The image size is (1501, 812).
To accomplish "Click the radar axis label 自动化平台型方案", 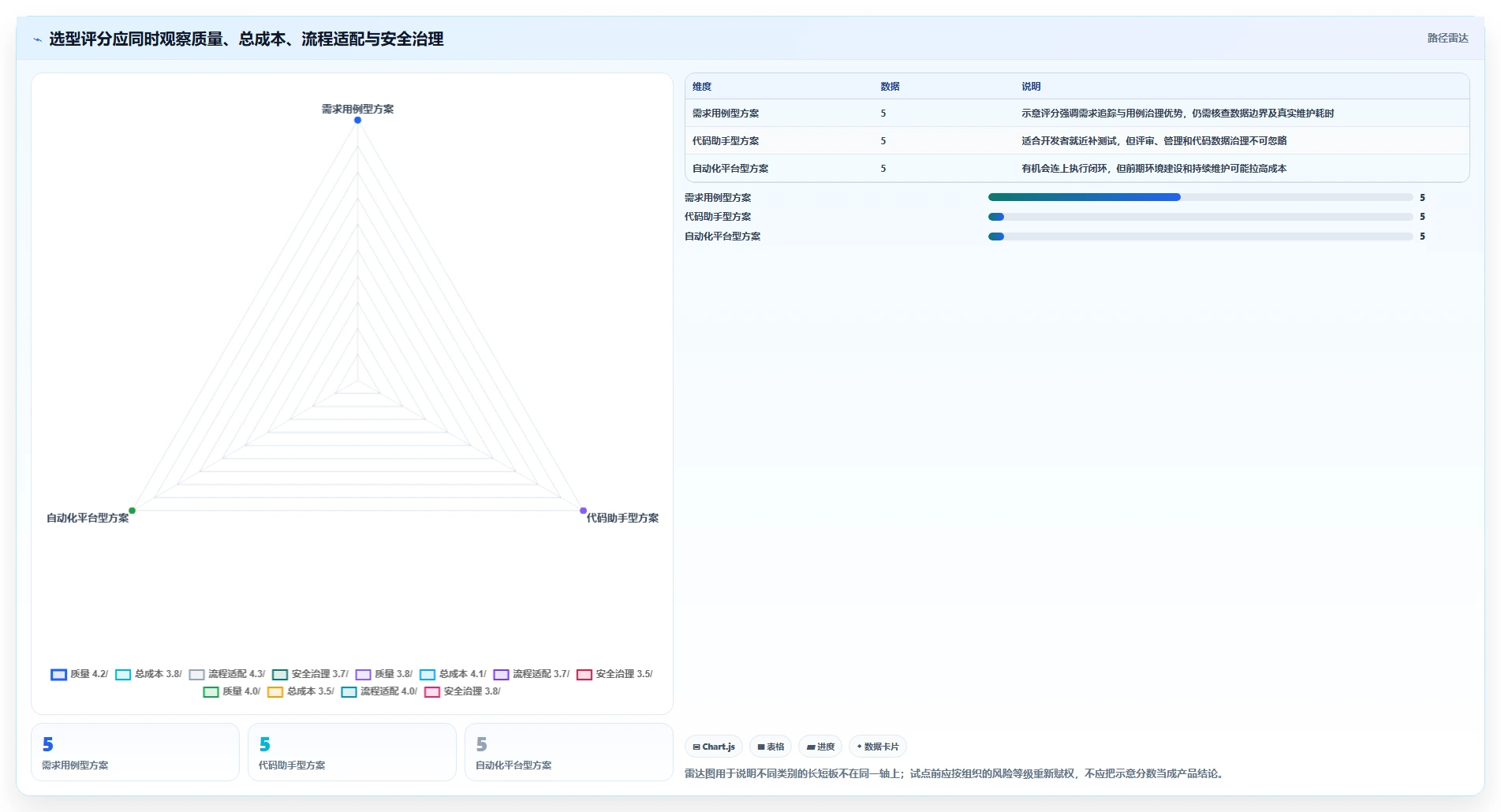I will (88, 518).
